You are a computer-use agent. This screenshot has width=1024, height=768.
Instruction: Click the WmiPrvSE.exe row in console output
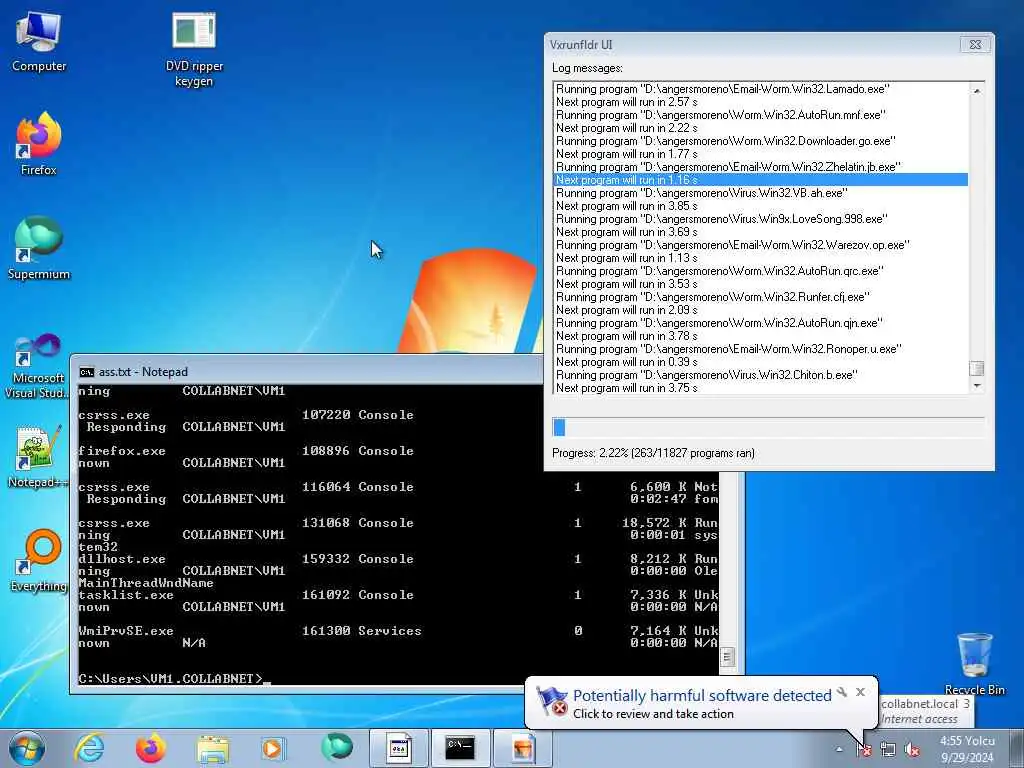point(398,631)
